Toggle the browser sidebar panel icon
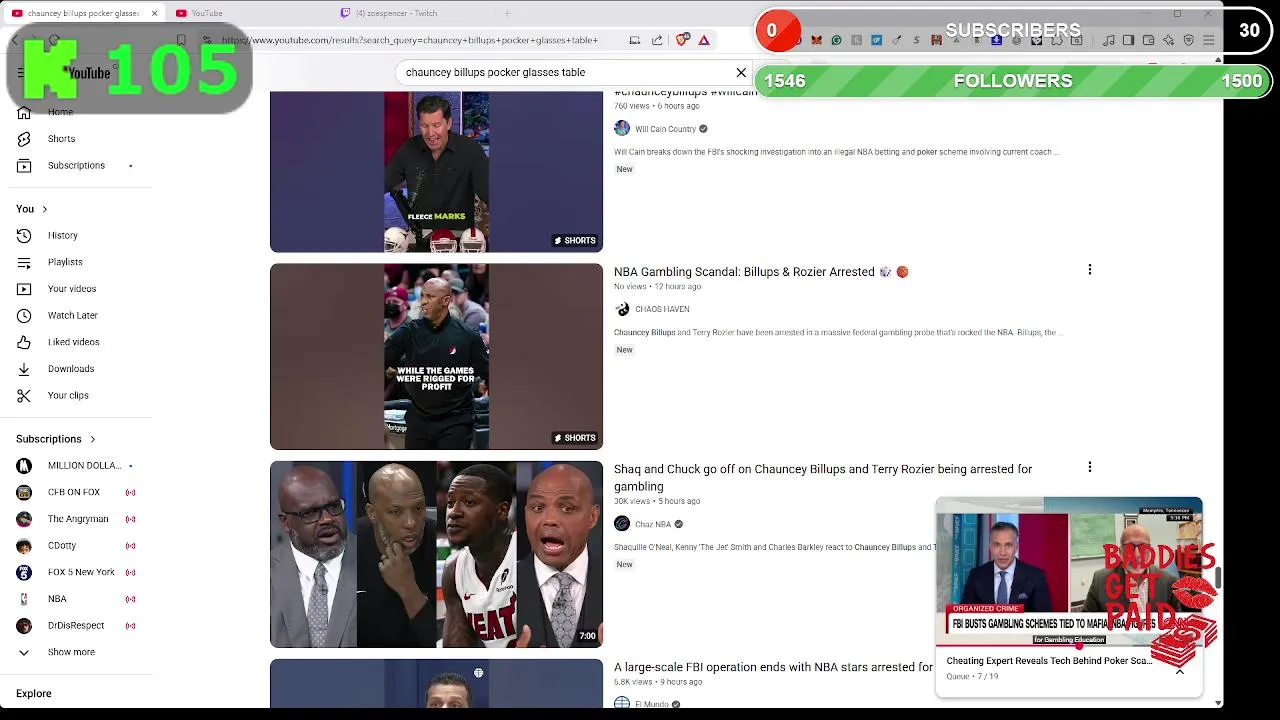Screen dimensions: 1280x720 [1128, 40]
